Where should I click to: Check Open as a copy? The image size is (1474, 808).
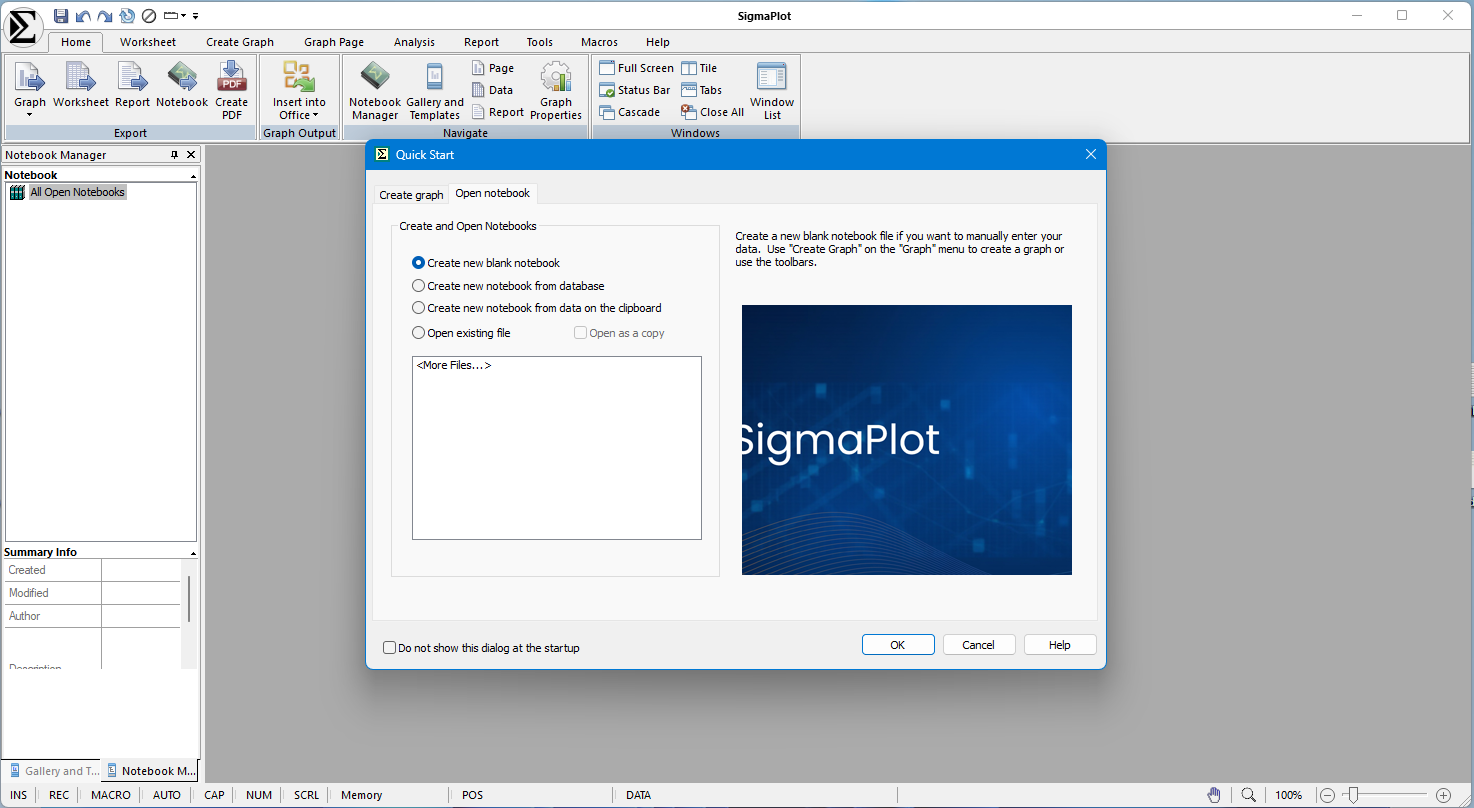tap(619, 333)
